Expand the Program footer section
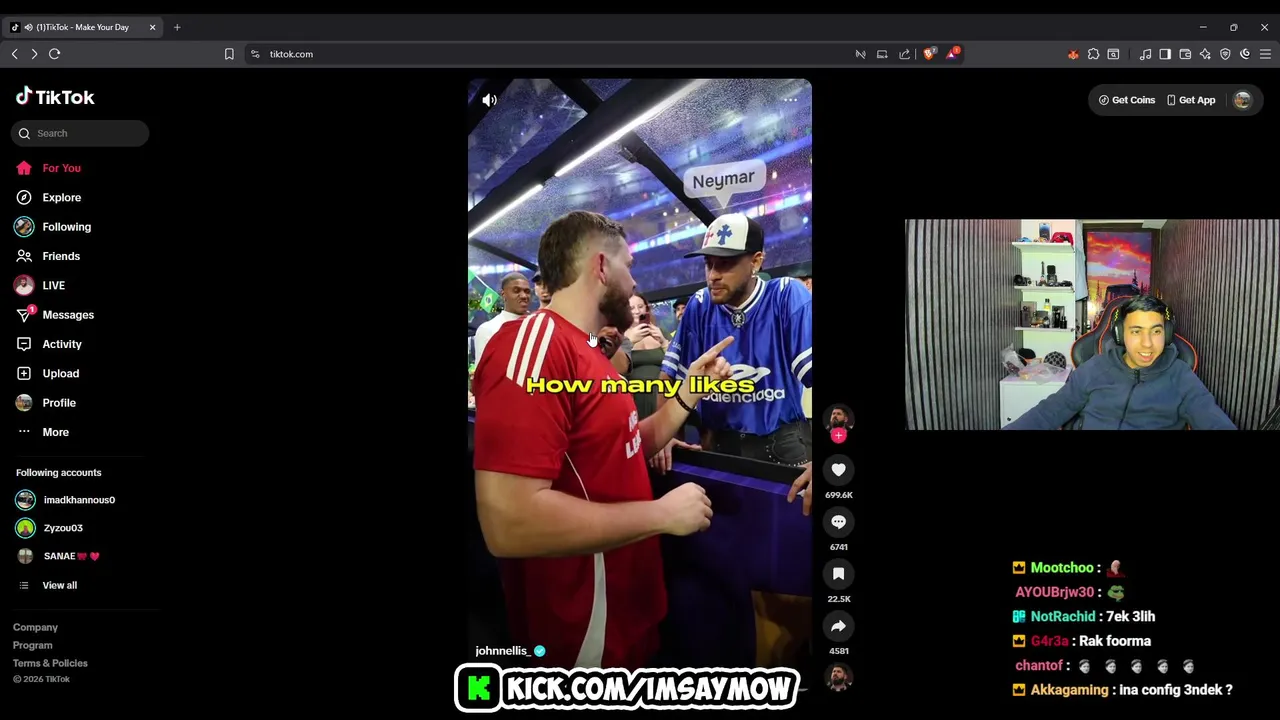 [32, 645]
